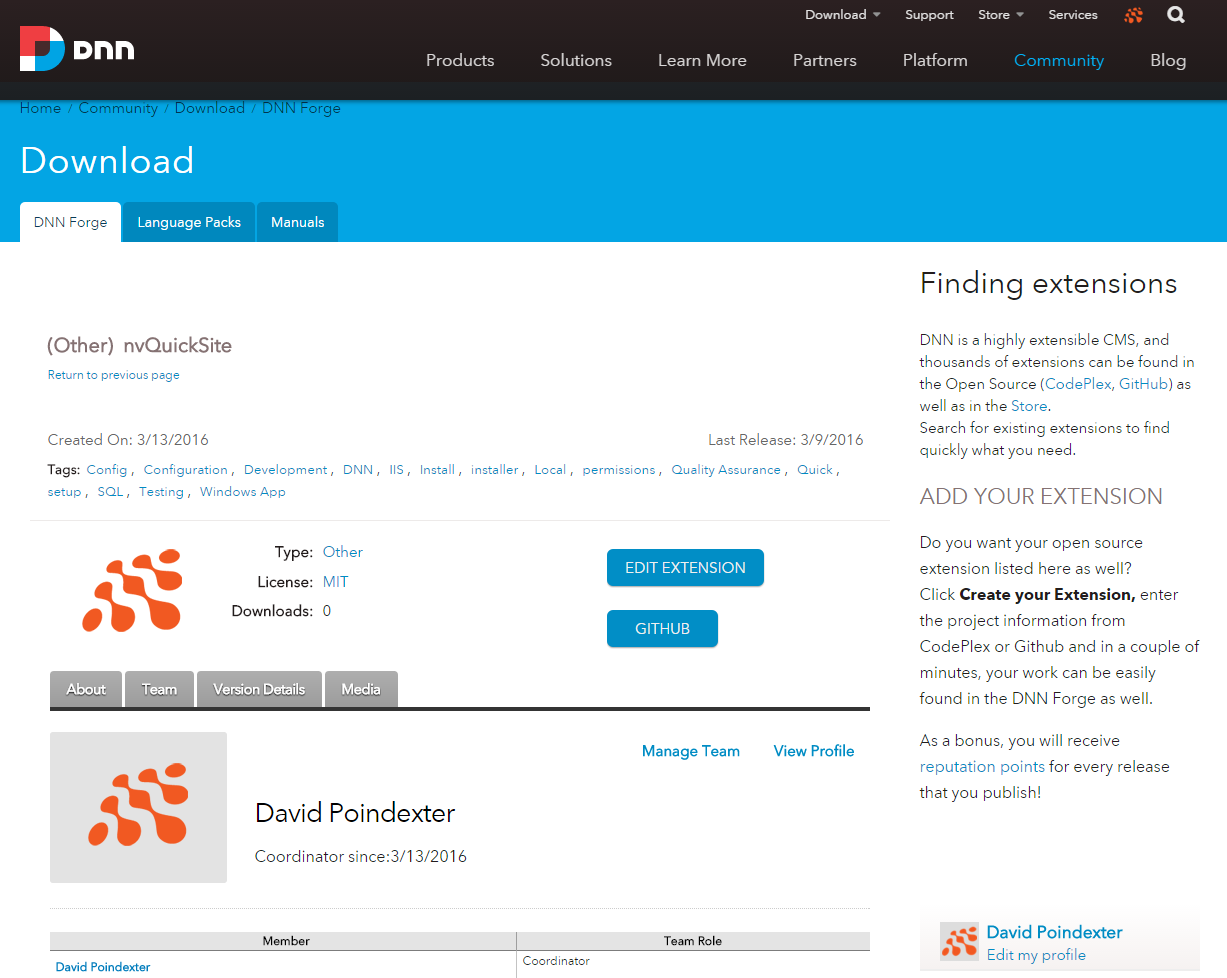Click the Quick tag
1227x978 pixels.
pyautogui.click(x=815, y=469)
